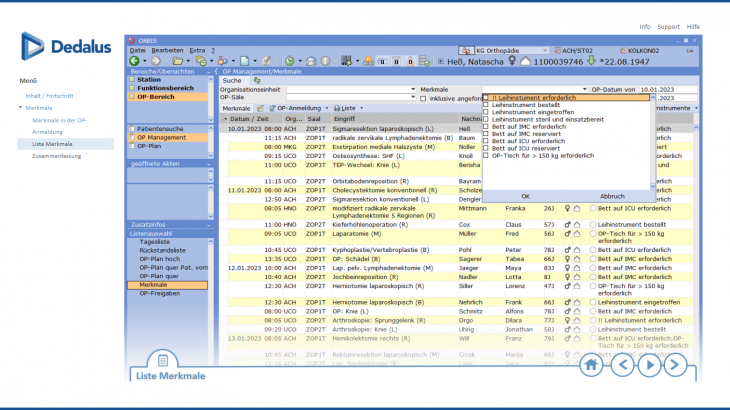The image size is (730, 410).
Task: Tick 'Bett auf ICU reserviert' checkbox
Action: click(x=486, y=148)
